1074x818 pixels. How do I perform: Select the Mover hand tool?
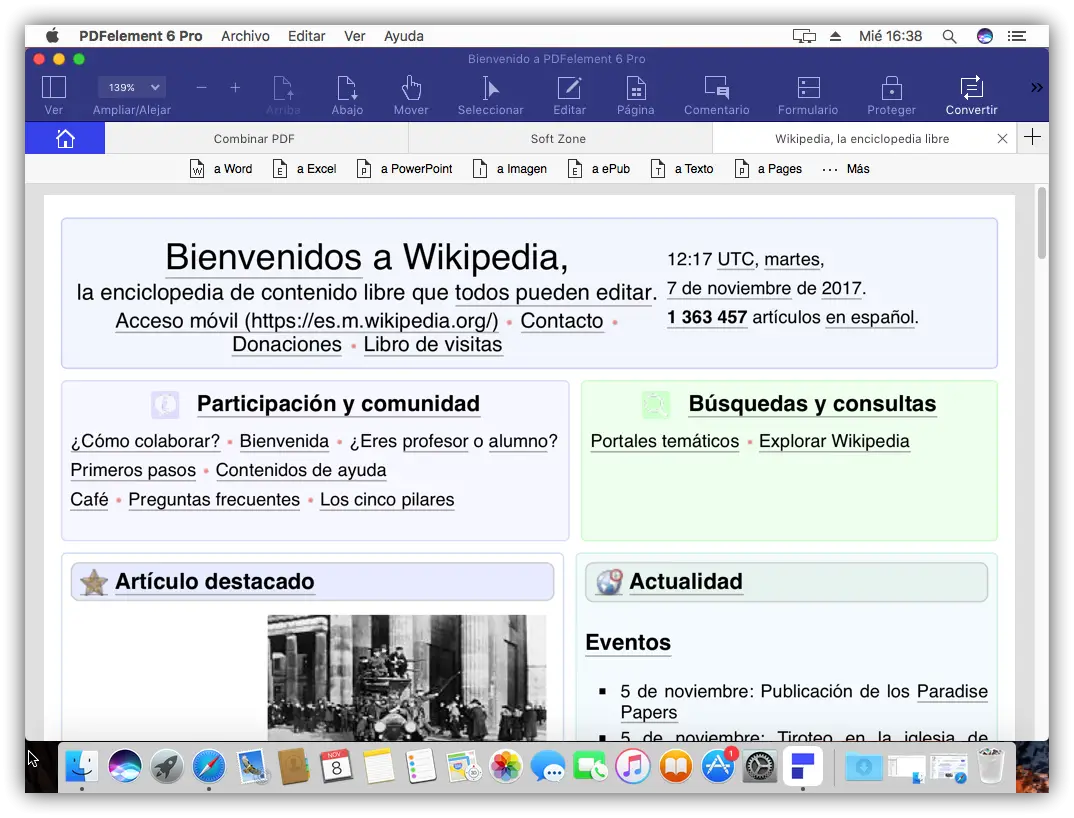point(411,95)
